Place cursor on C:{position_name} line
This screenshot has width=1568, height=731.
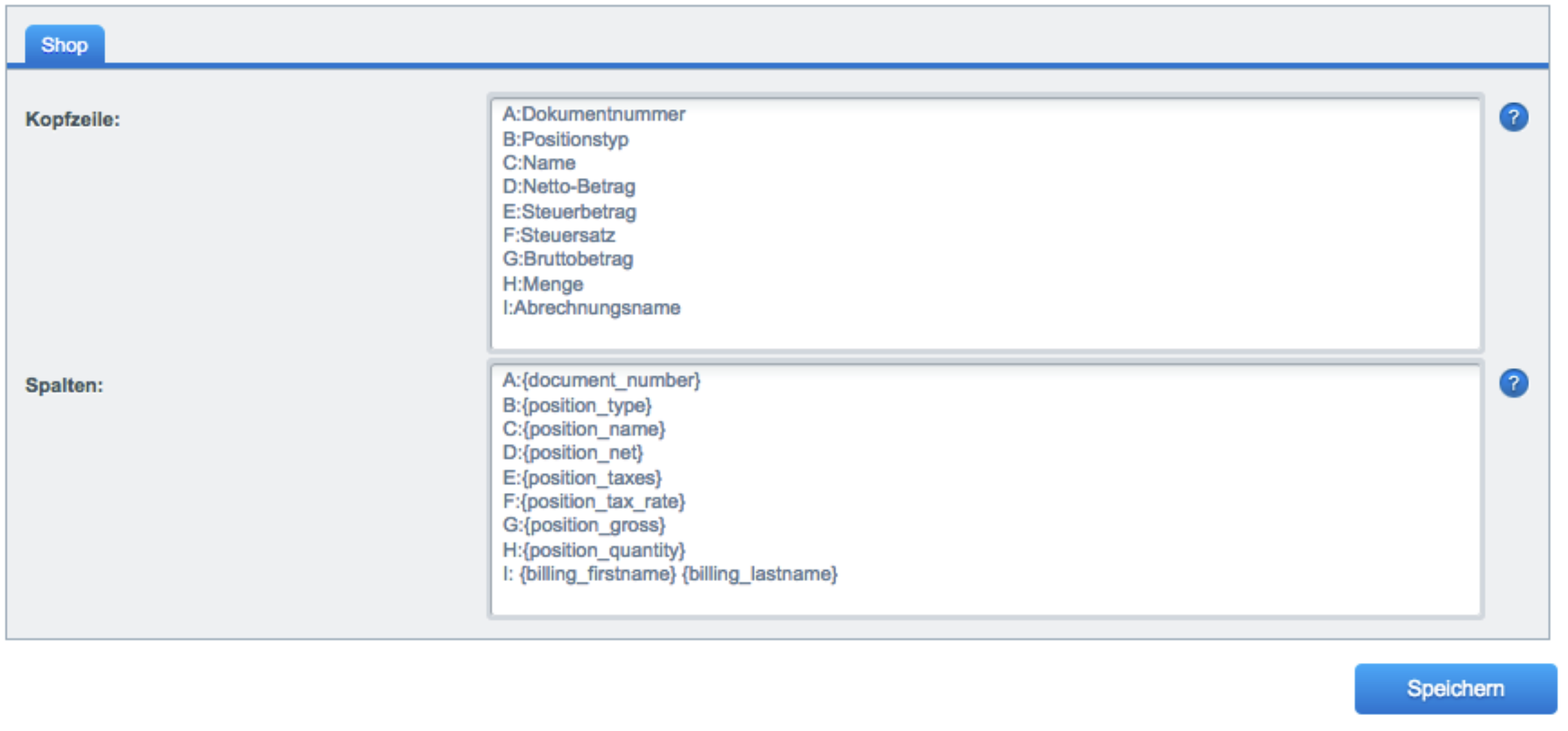pyautogui.click(x=583, y=429)
